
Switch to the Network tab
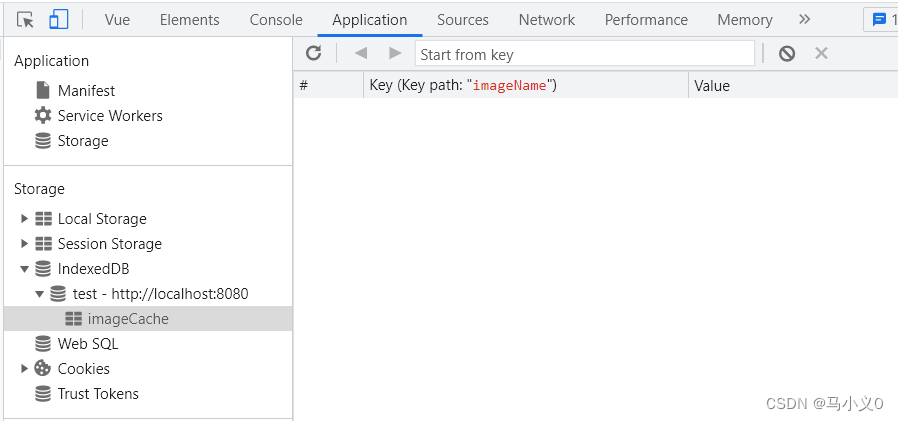547,20
